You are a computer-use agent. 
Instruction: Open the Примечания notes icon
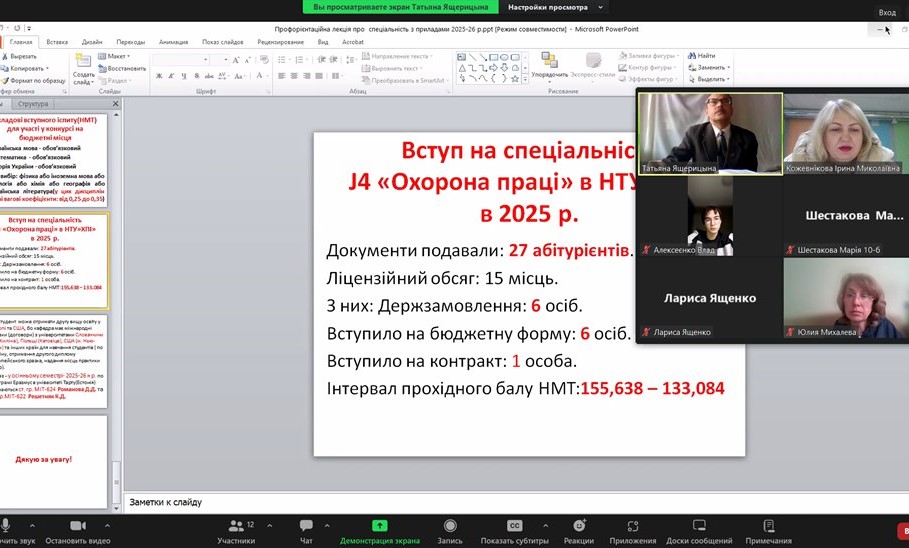pyautogui.click(x=768, y=526)
